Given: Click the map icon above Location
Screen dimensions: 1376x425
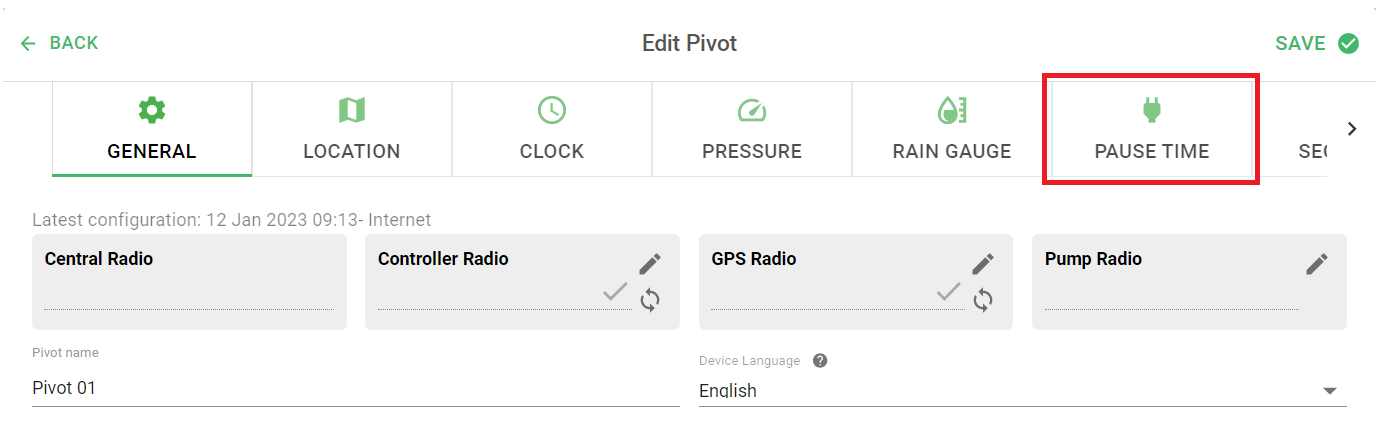Looking at the screenshot, I should pos(352,110).
